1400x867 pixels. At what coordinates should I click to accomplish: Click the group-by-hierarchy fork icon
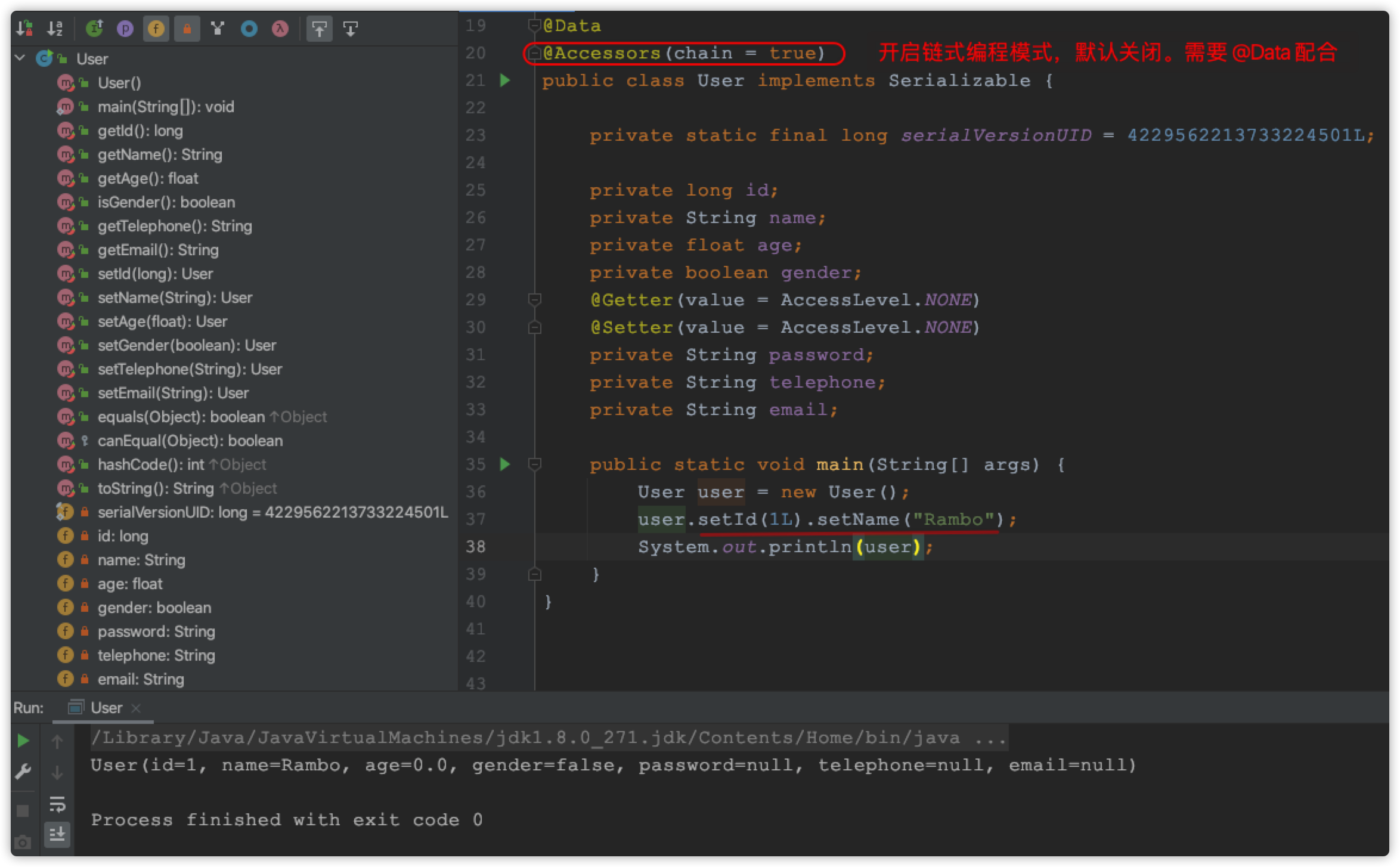click(218, 28)
